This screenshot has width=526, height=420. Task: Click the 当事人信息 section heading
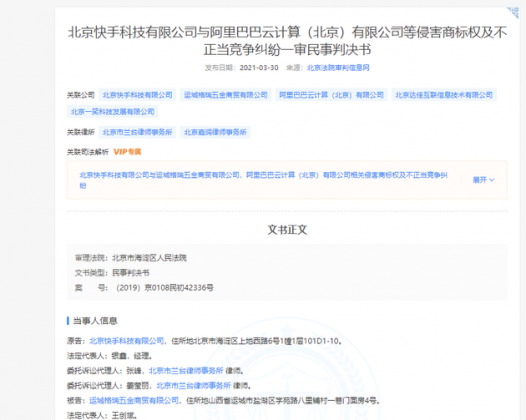[95, 321]
